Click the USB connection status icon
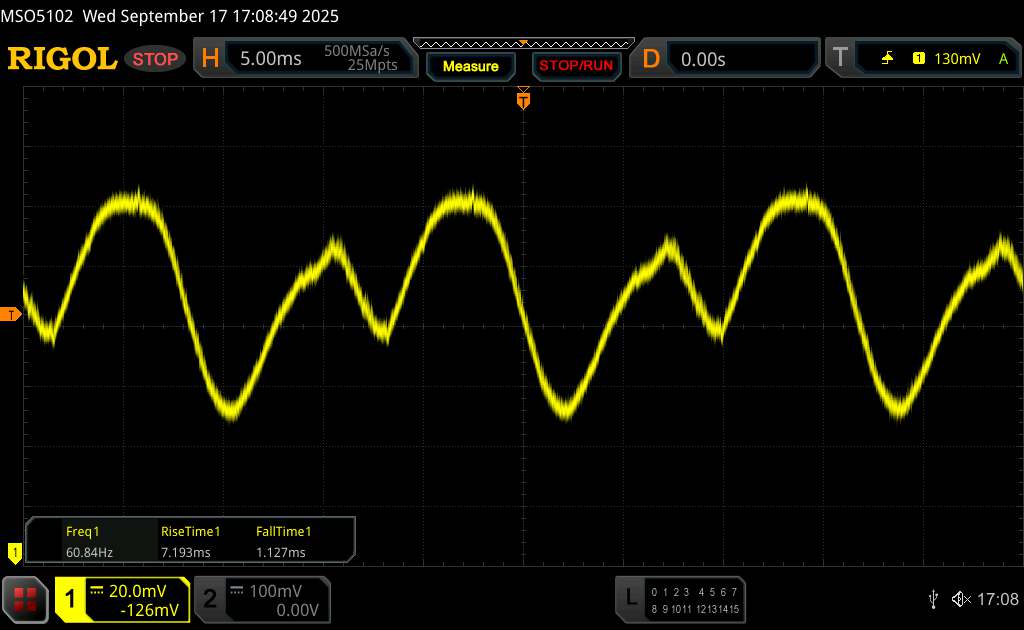The height and width of the screenshot is (630, 1024). coord(933,599)
